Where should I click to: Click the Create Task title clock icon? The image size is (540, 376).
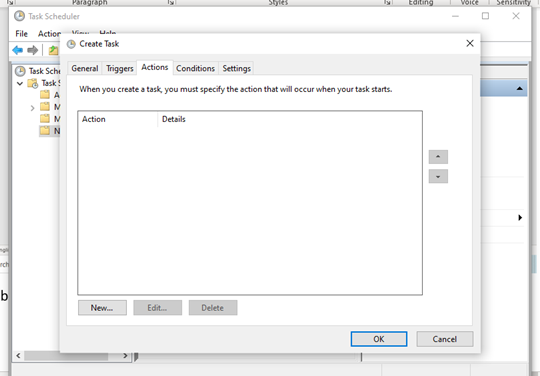(71, 44)
